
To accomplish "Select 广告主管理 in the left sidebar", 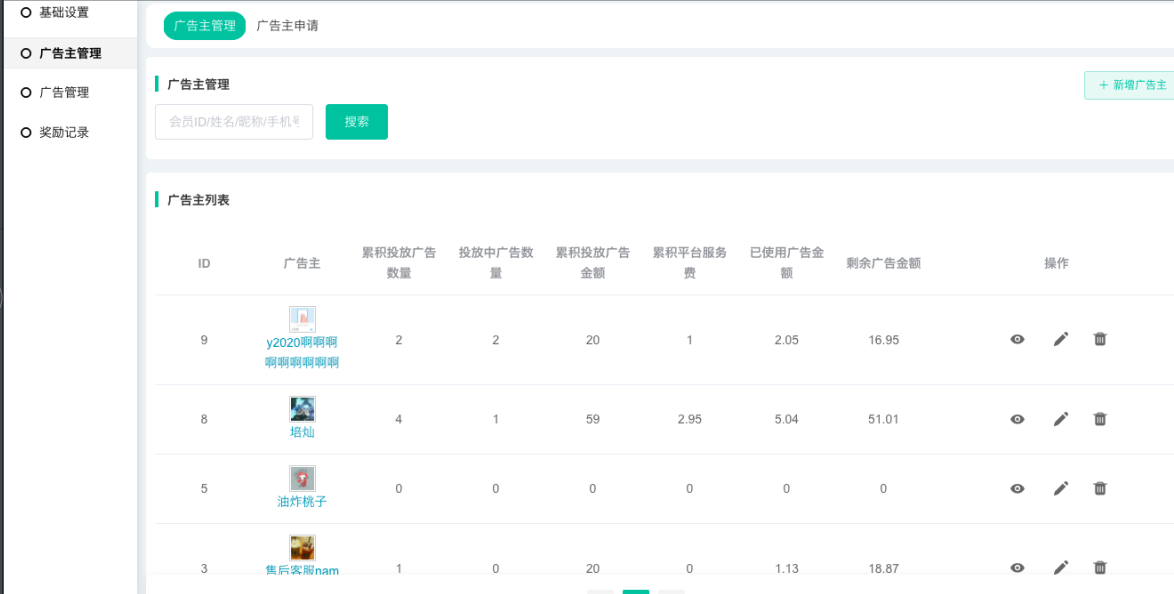I will tap(70, 53).
